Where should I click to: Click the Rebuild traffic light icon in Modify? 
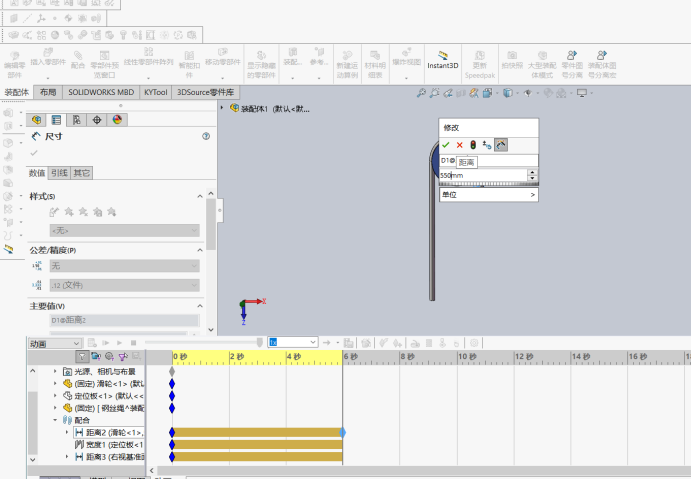473,145
